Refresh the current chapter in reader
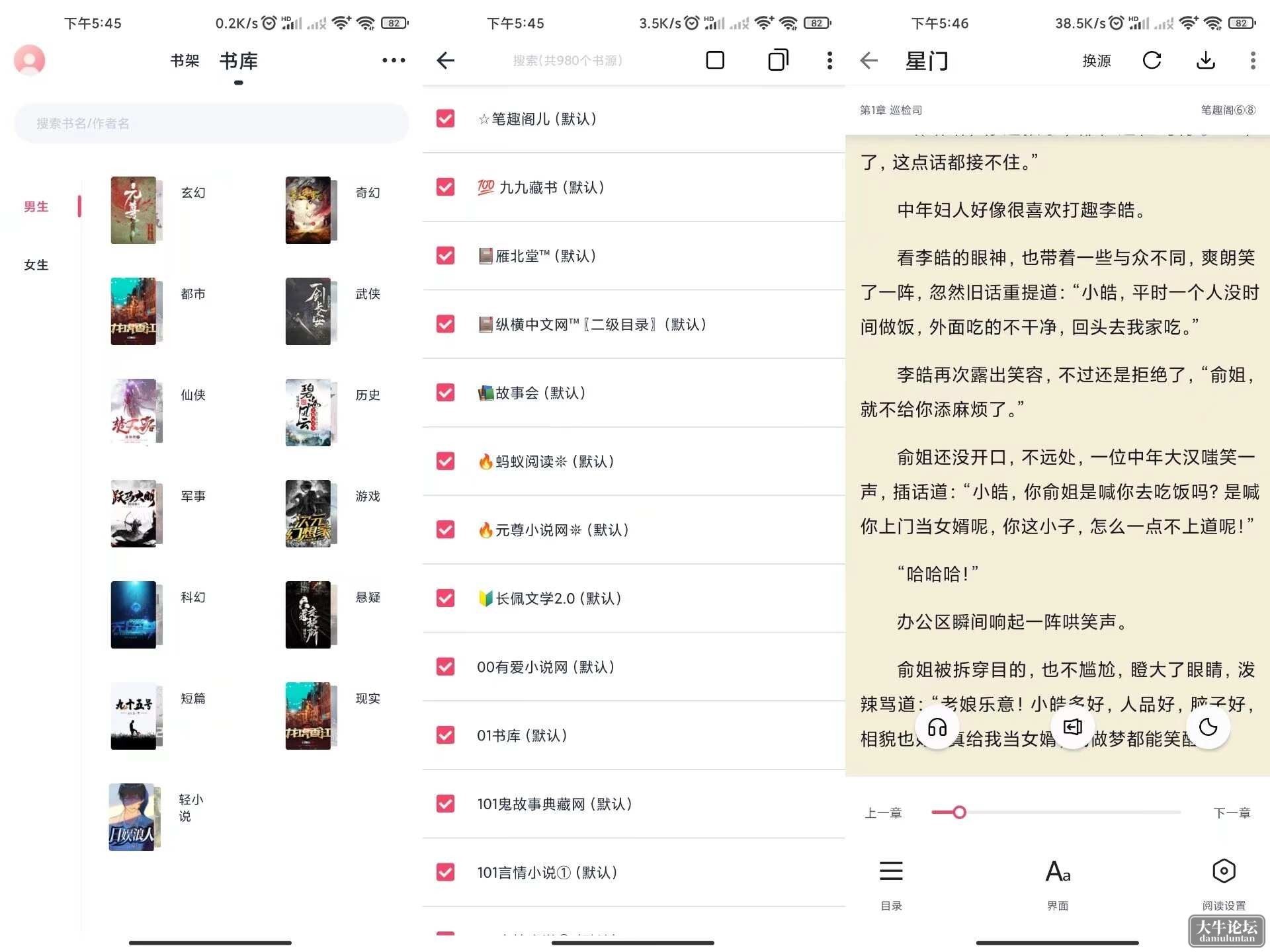1270x952 pixels. click(1152, 60)
